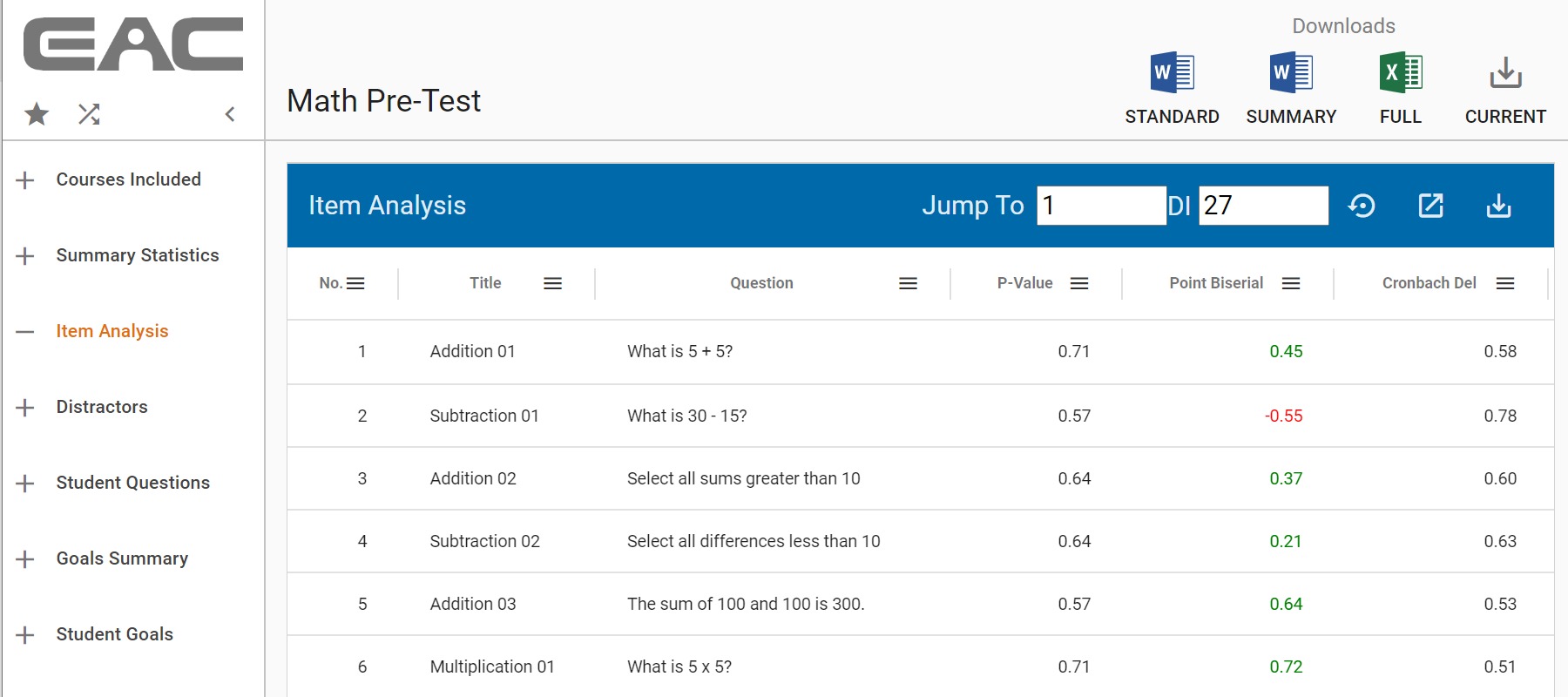This screenshot has height=697, width=1568.
Task: Click the reset history icon in Item Analysis header
Action: pos(1362,206)
